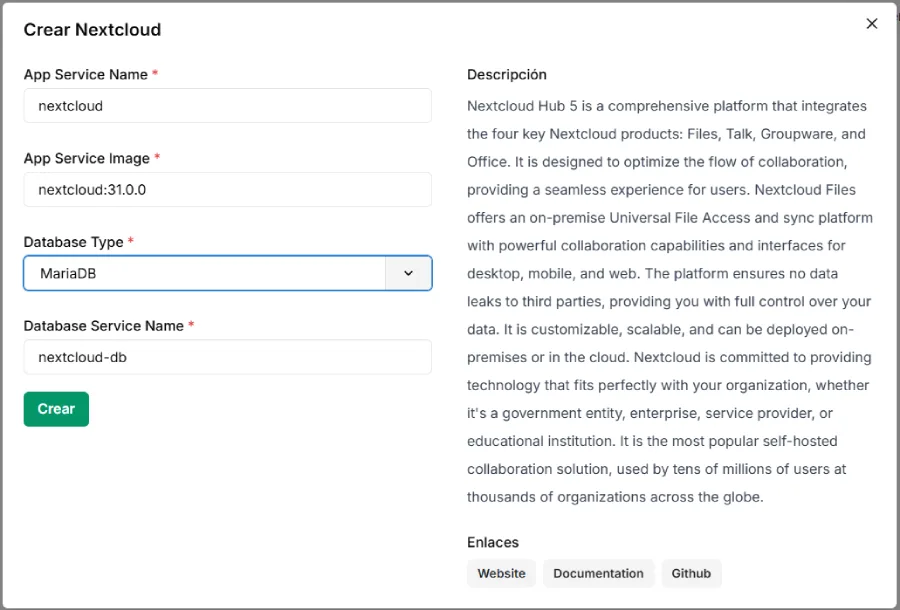Viewport: 900px width, 610px height.
Task: Close the Crear Nextcloud dialog
Action: pos(872,24)
